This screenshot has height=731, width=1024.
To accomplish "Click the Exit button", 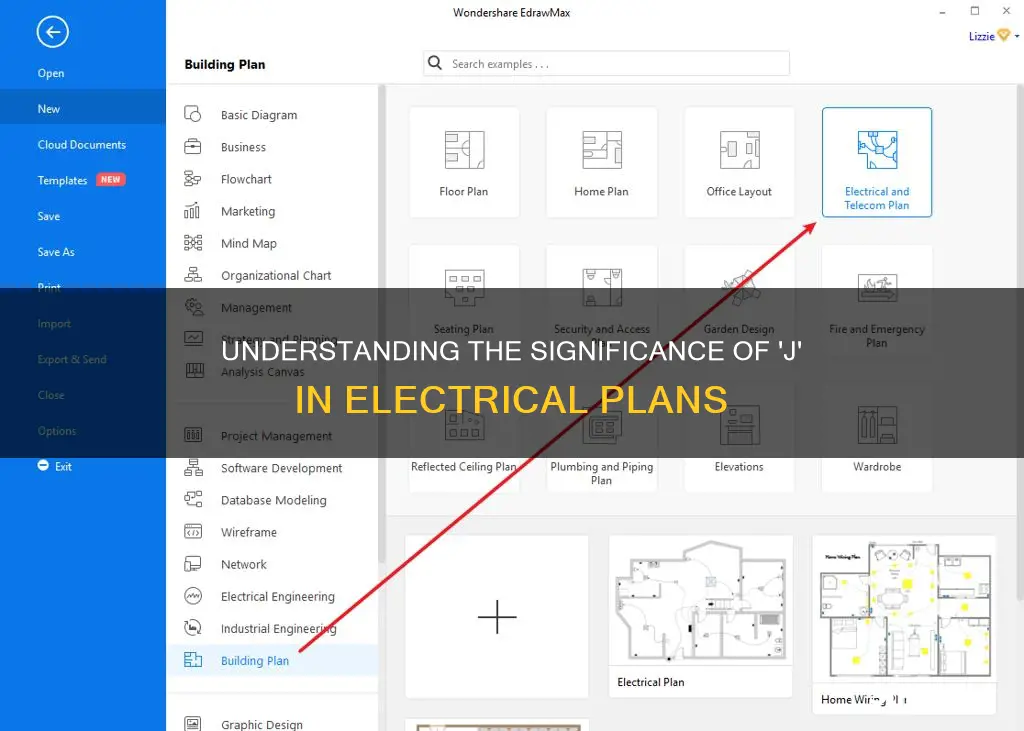I will tap(55, 466).
